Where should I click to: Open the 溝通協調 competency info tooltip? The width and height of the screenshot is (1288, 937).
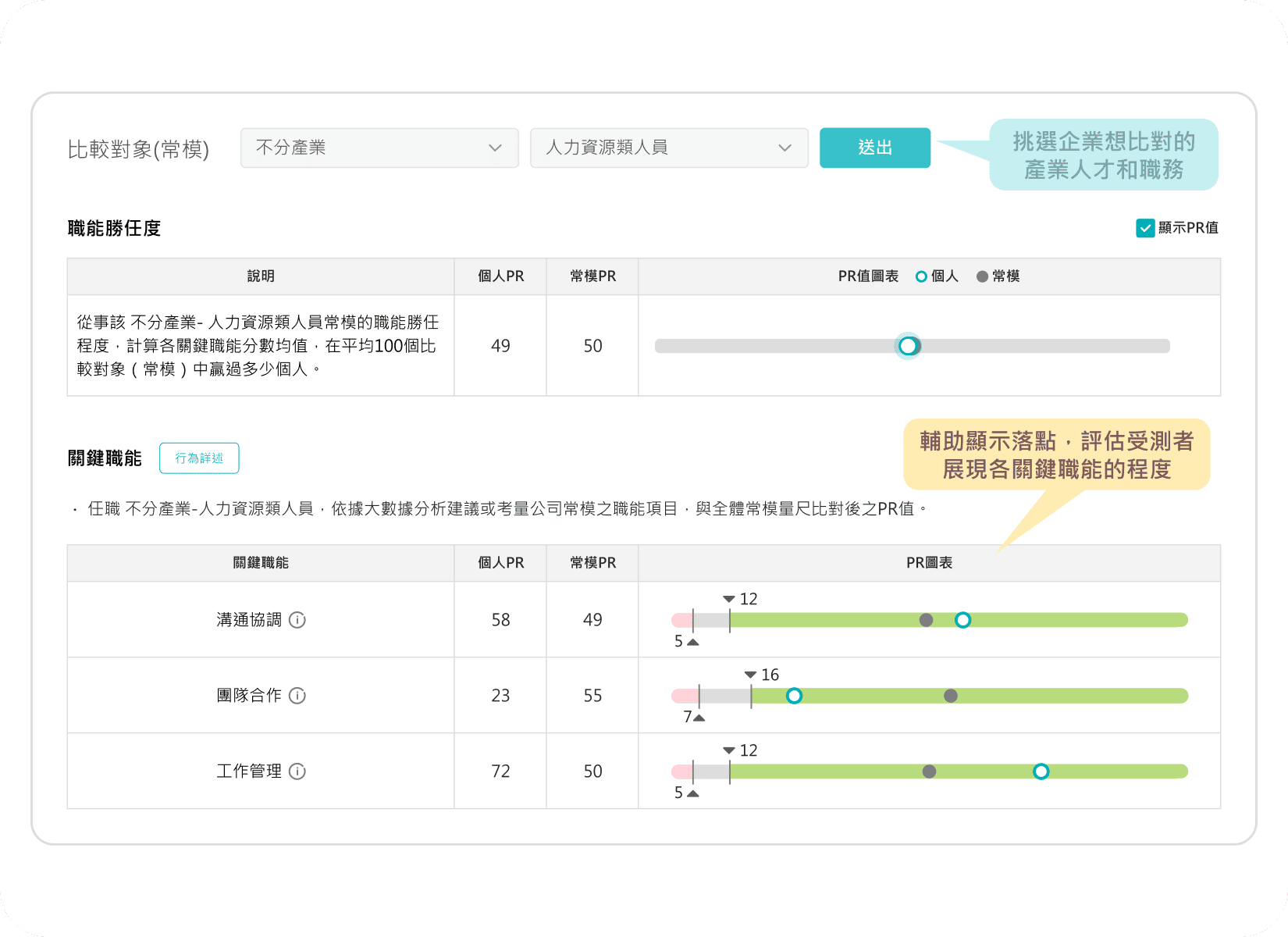(x=297, y=620)
